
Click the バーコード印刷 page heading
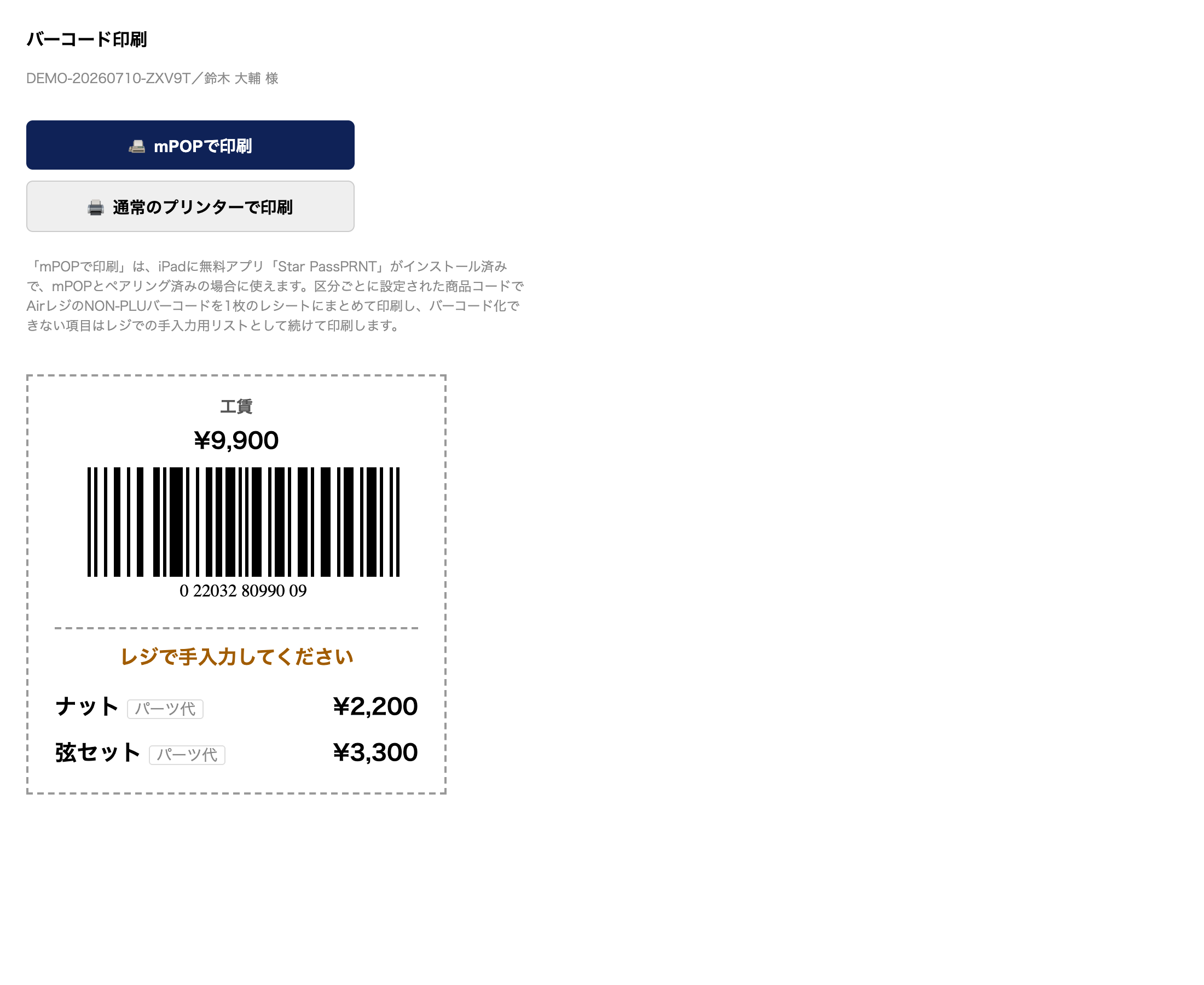pos(87,39)
